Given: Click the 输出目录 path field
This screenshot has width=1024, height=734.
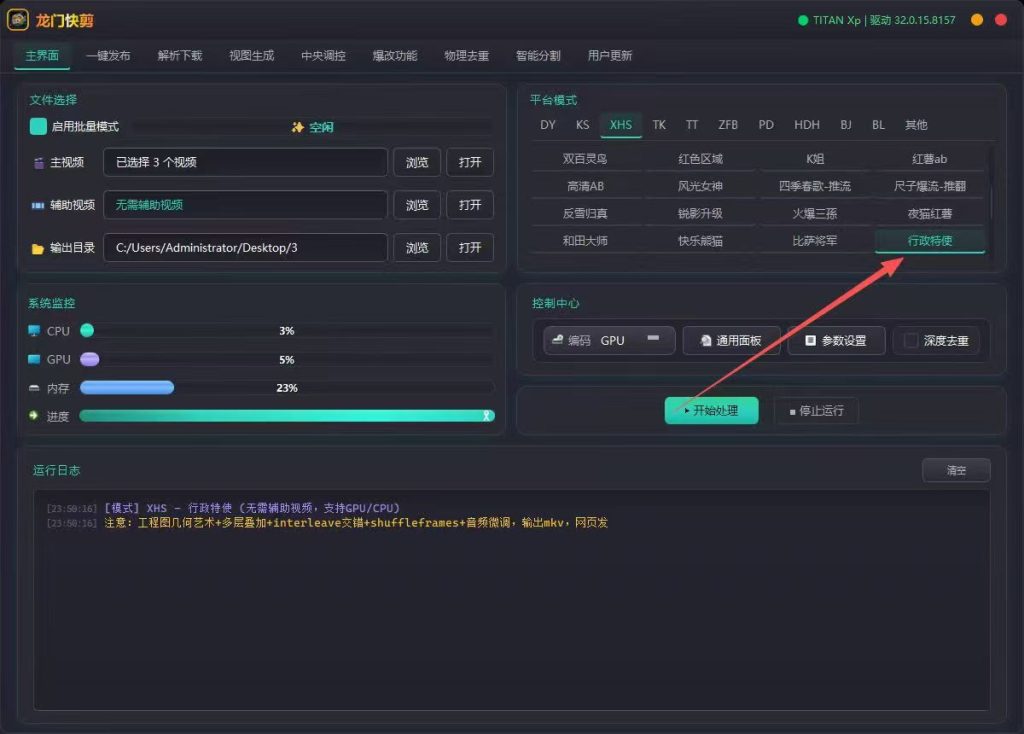Looking at the screenshot, I should tap(245, 248).
